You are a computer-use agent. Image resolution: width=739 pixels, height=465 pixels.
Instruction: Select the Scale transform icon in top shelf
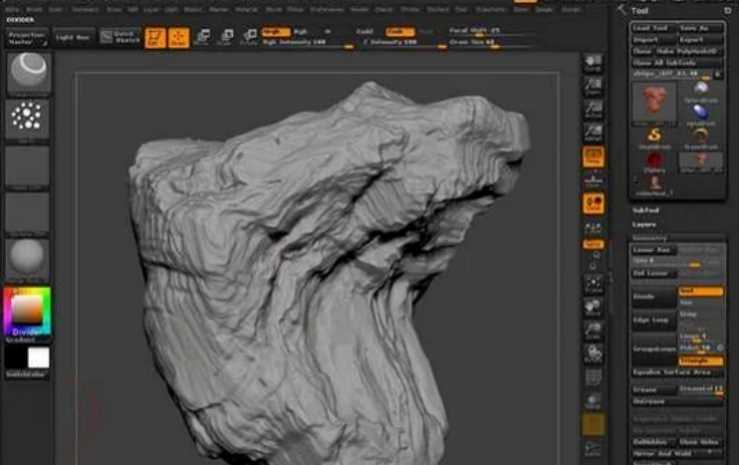click(226, 37)
